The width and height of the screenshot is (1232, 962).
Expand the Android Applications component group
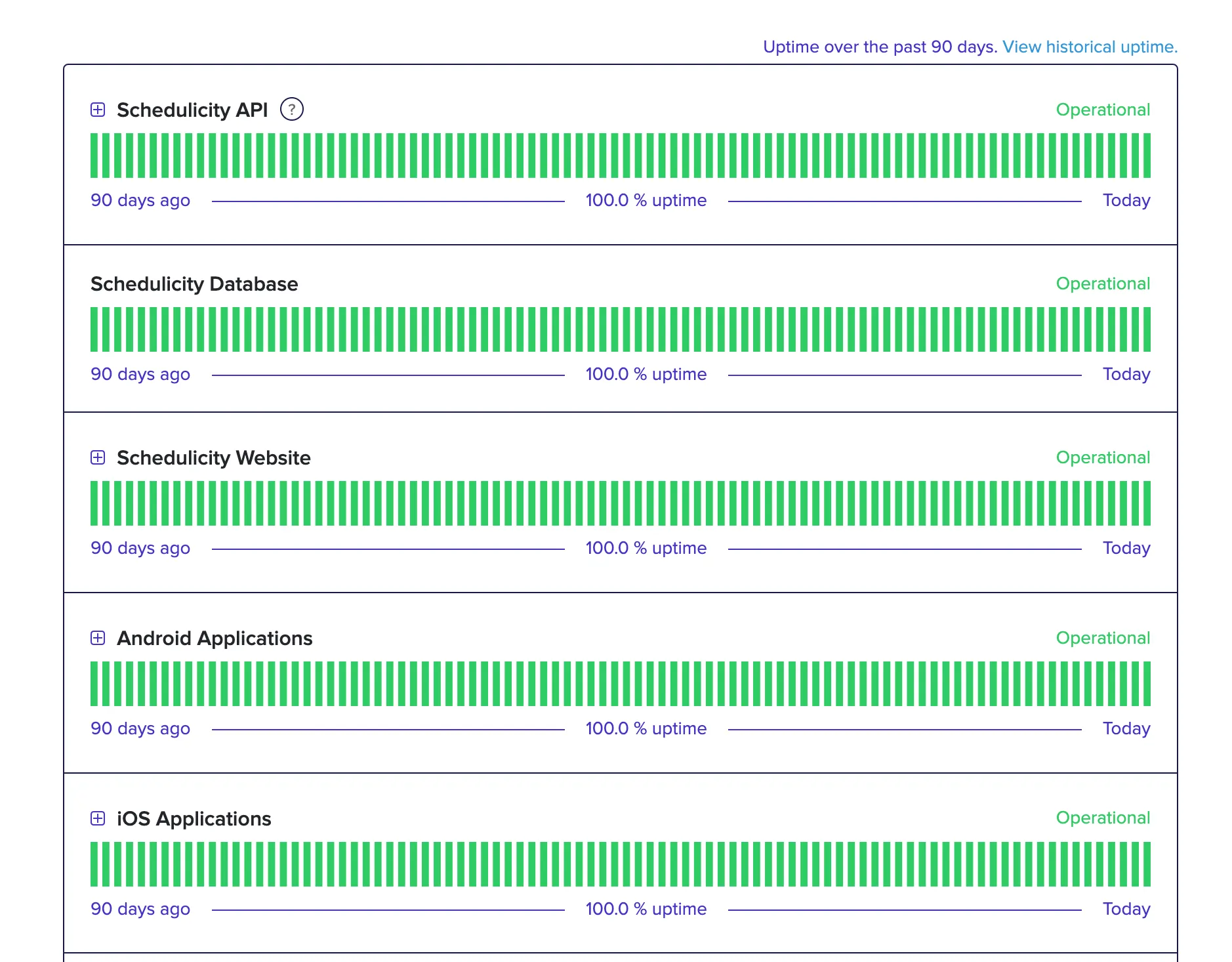(98, 638)
